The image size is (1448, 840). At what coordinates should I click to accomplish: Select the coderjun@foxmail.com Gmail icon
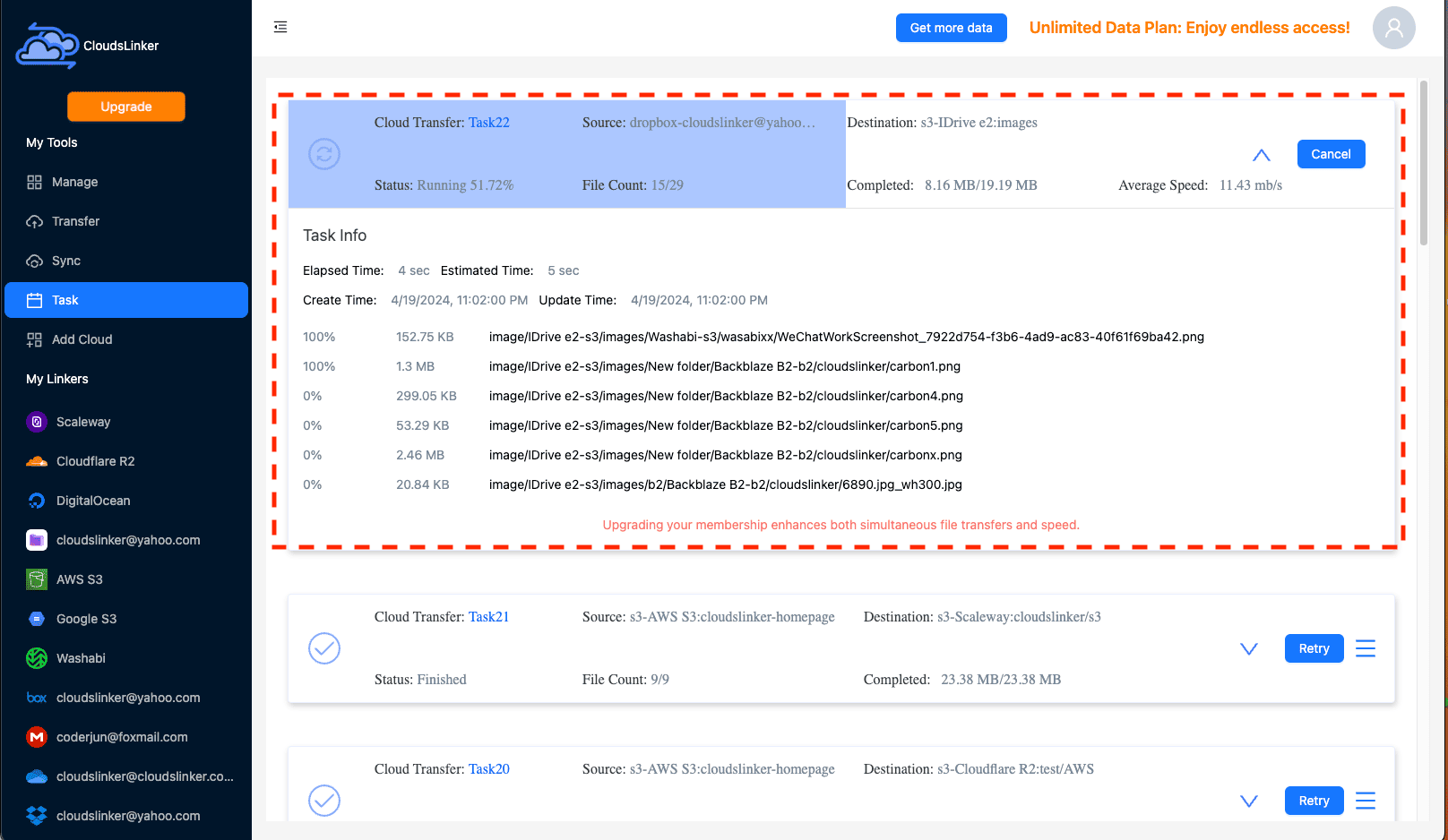[x=37, y=737]
